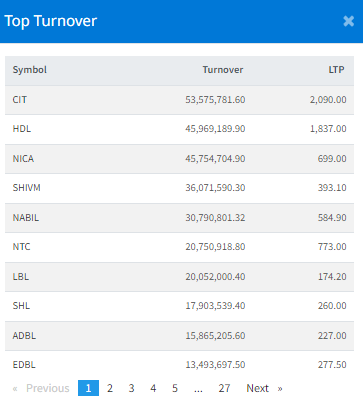This screenshot has width=363, height=410.
Task: Sort by the Symbol column header
Action: coord(30,70)
